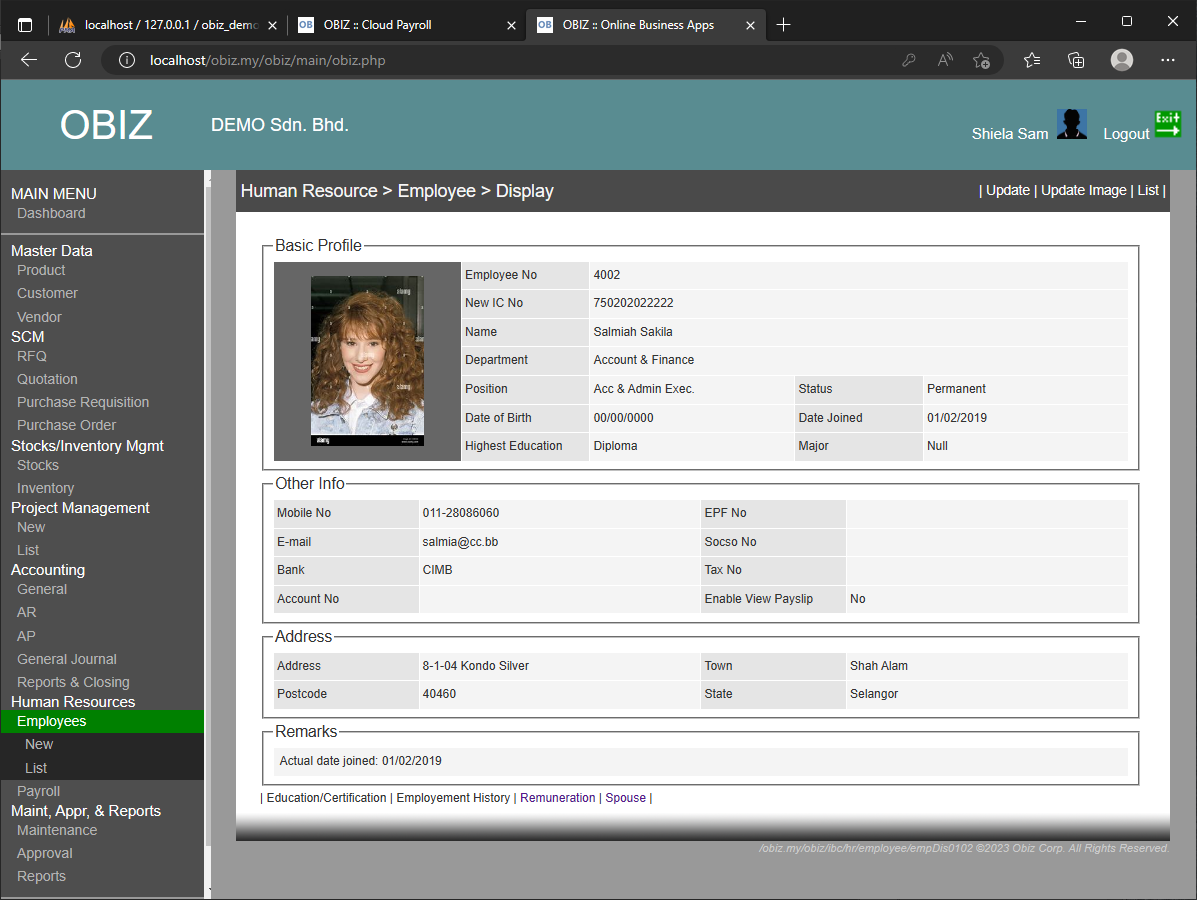Click the read aloud icon in the address bar

pos(944,60)
